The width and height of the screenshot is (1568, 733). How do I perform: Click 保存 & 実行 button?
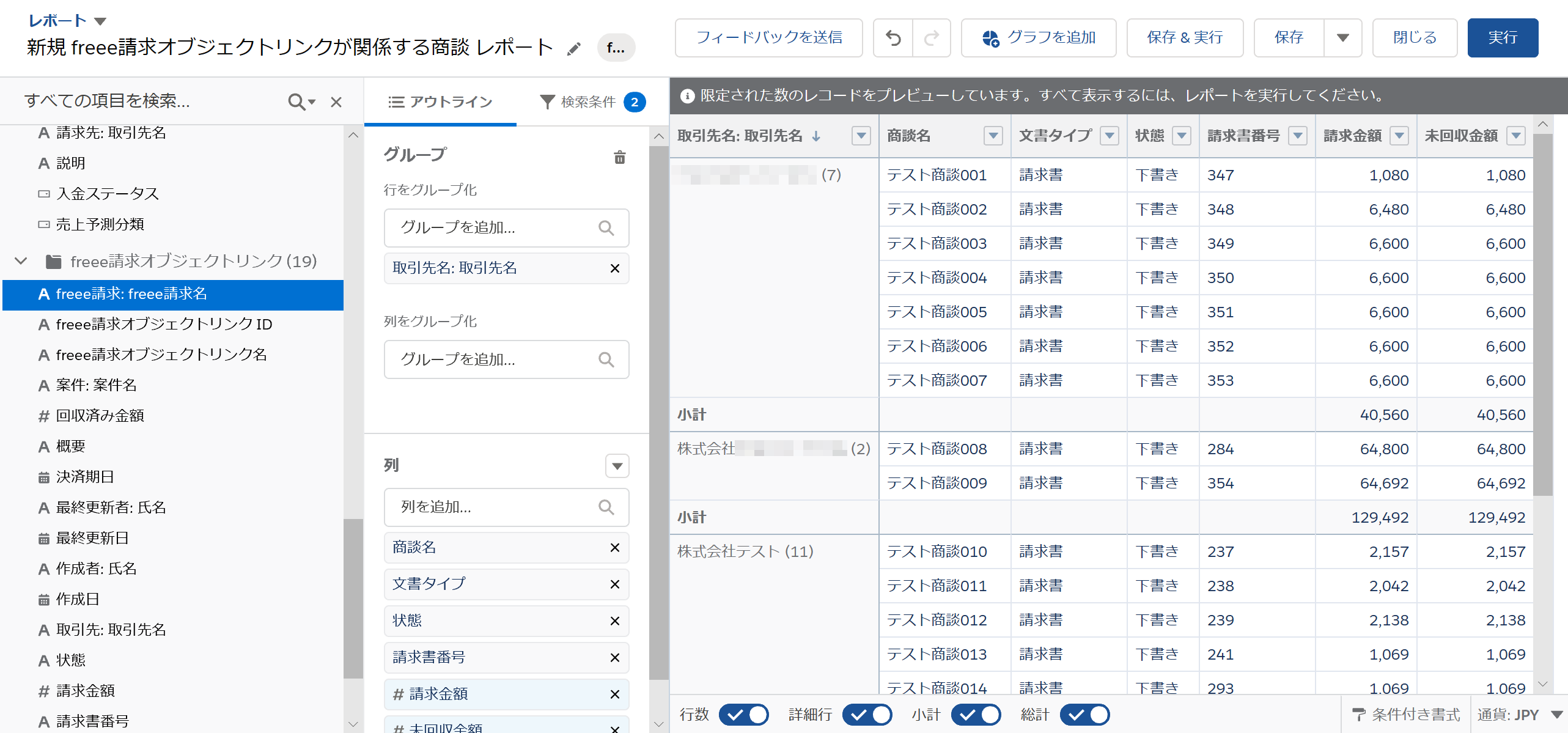(x=1184, y=38)
